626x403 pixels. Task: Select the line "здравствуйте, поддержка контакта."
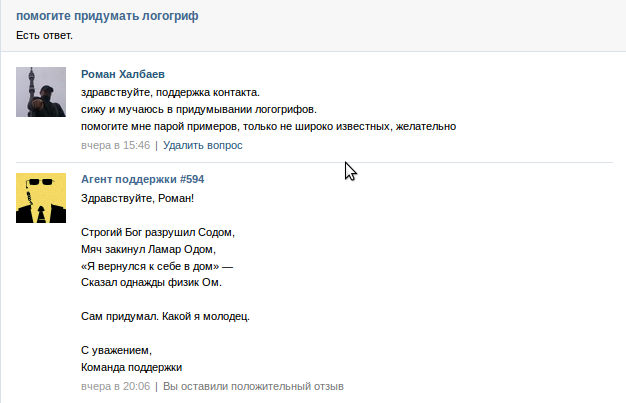pos(170,93)
